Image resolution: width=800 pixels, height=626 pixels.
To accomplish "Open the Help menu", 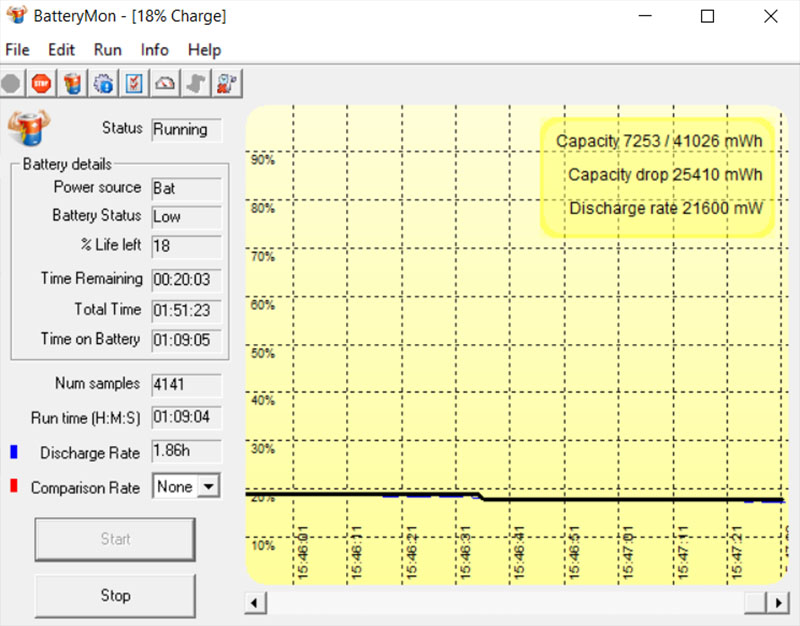I will point(205,50).
